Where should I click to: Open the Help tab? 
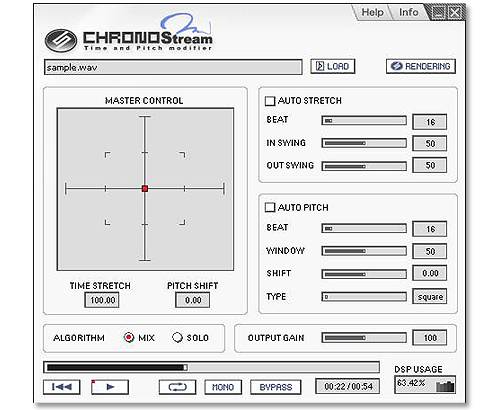372,12
